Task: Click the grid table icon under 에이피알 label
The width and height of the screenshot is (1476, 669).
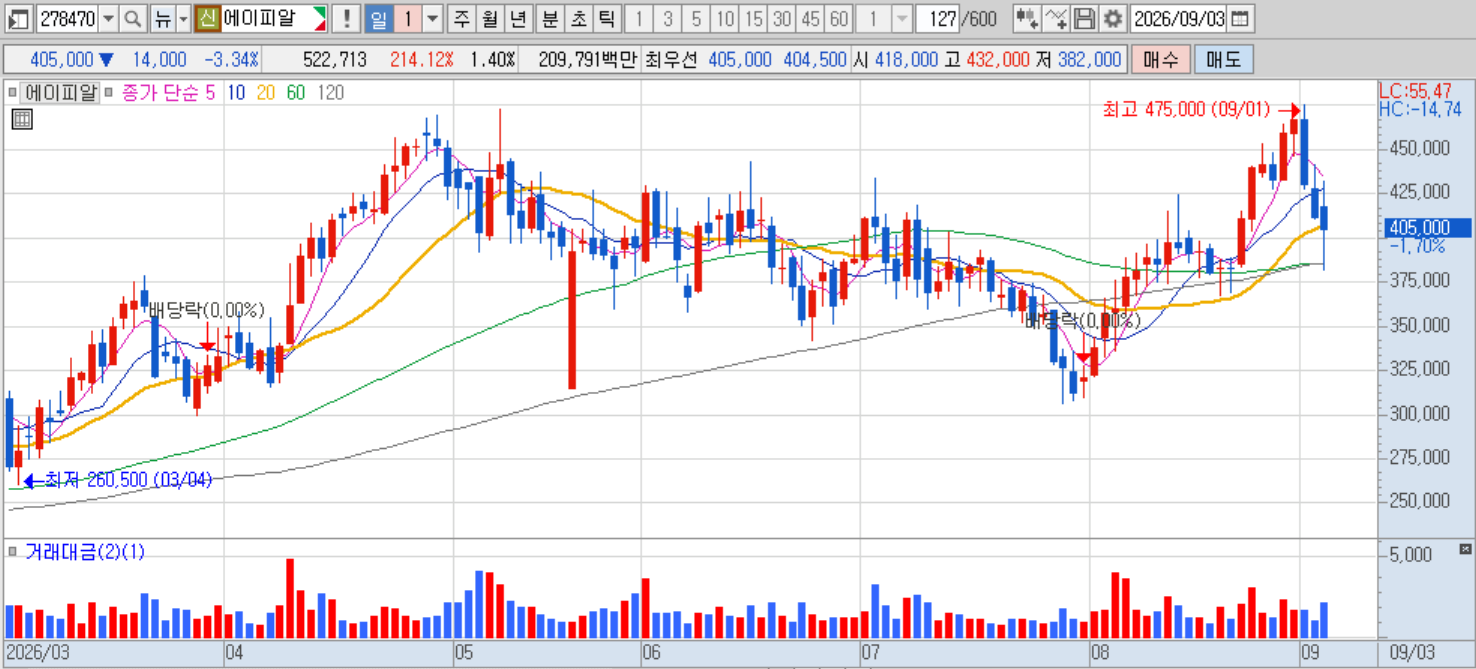Action: pyautogui.click(x=22, y=120)
